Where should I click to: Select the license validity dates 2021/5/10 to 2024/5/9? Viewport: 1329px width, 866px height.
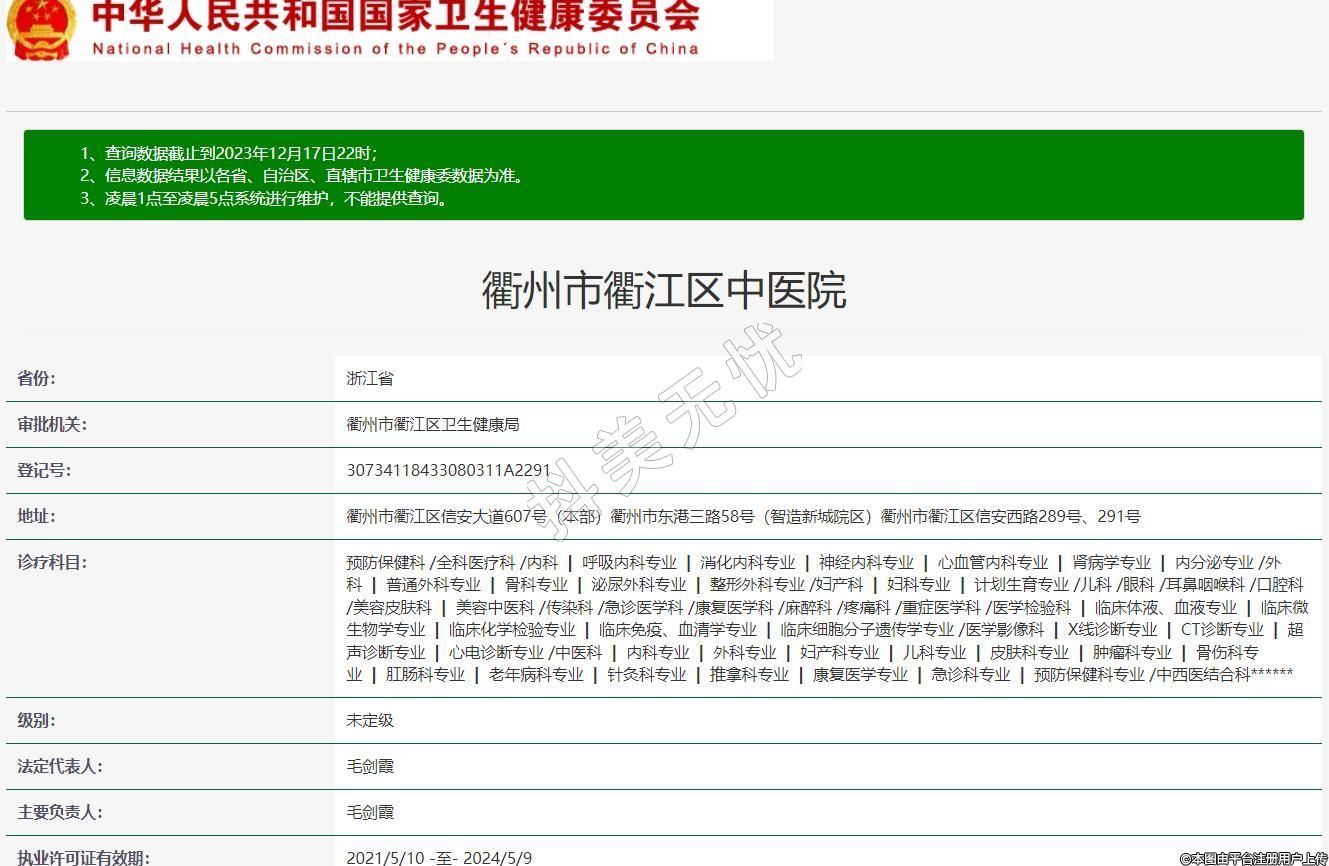coord(439,858)
